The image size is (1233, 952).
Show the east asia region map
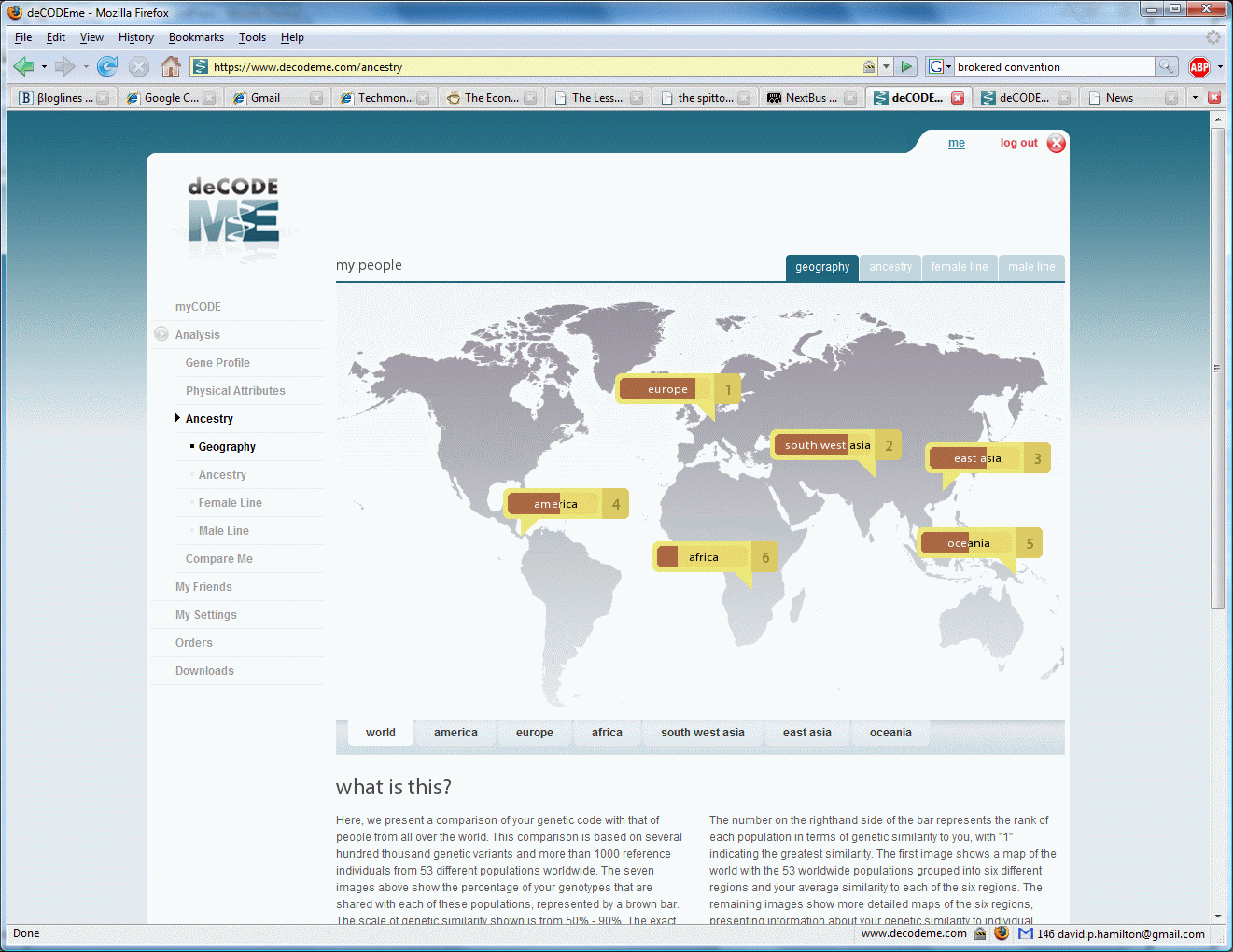tap(807, 733)
